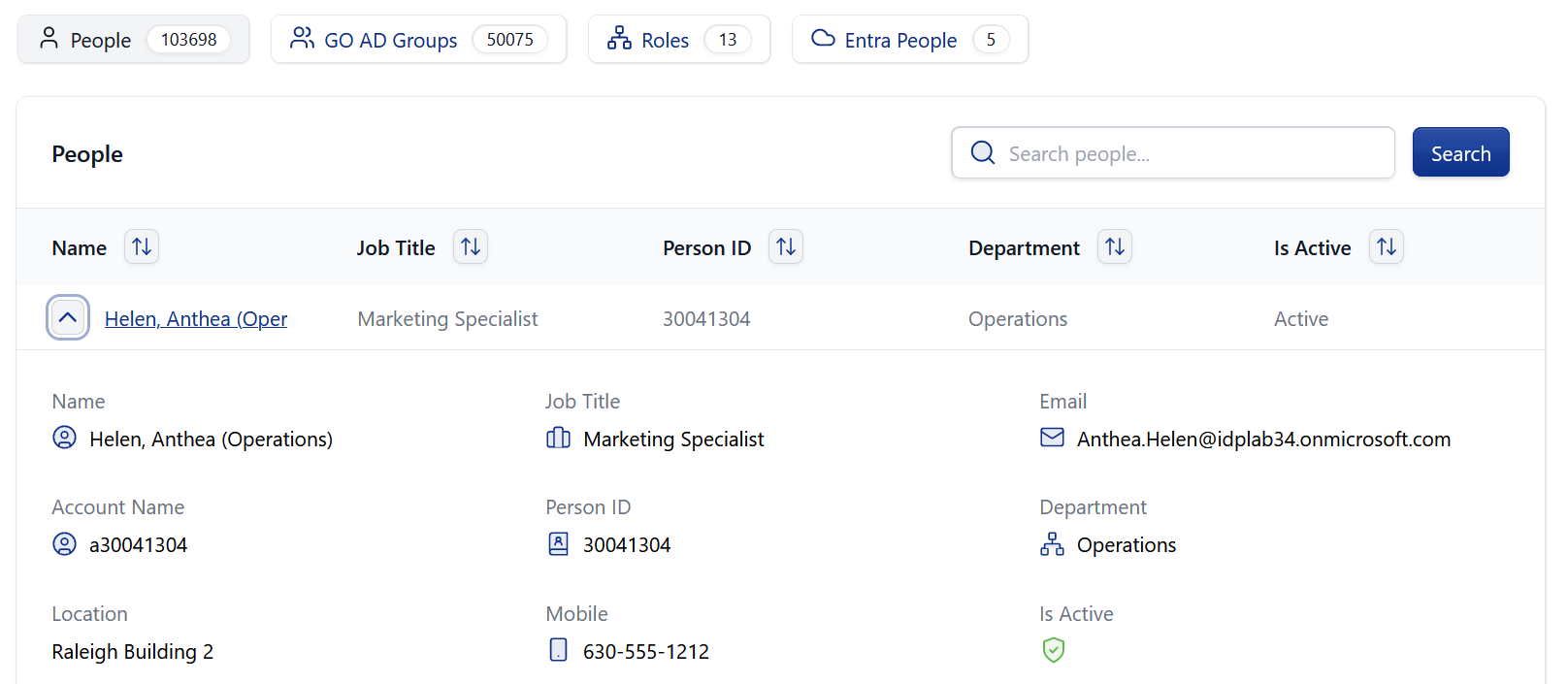Click the magnifier icon in search box
This screenshot has width=1568, height=684.
click(x=983, y=153)
